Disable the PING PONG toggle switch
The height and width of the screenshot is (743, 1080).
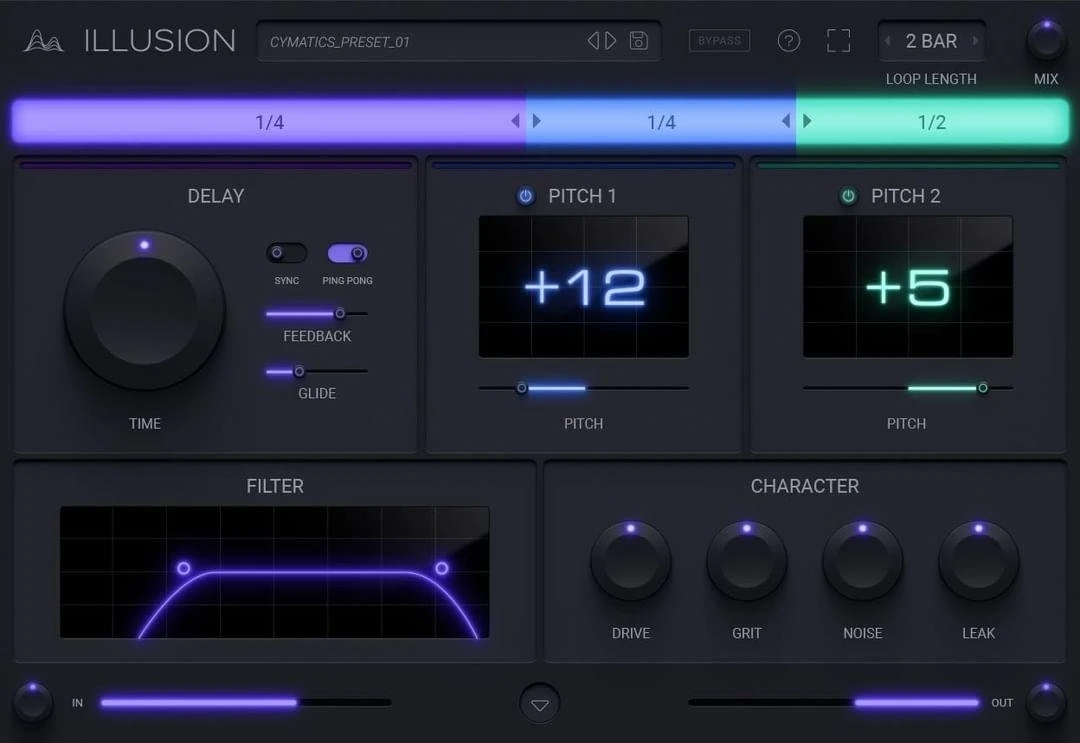(347, 253)
